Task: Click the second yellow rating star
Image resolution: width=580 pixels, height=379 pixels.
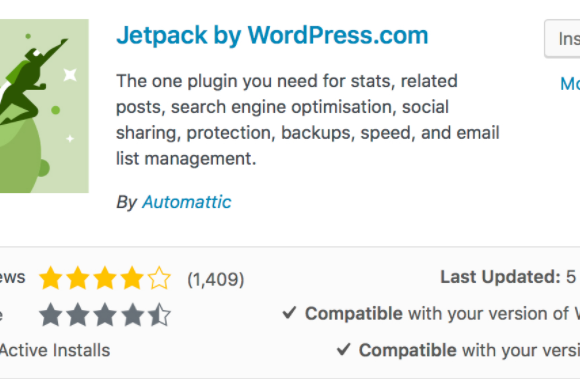Action: (78, 278)
